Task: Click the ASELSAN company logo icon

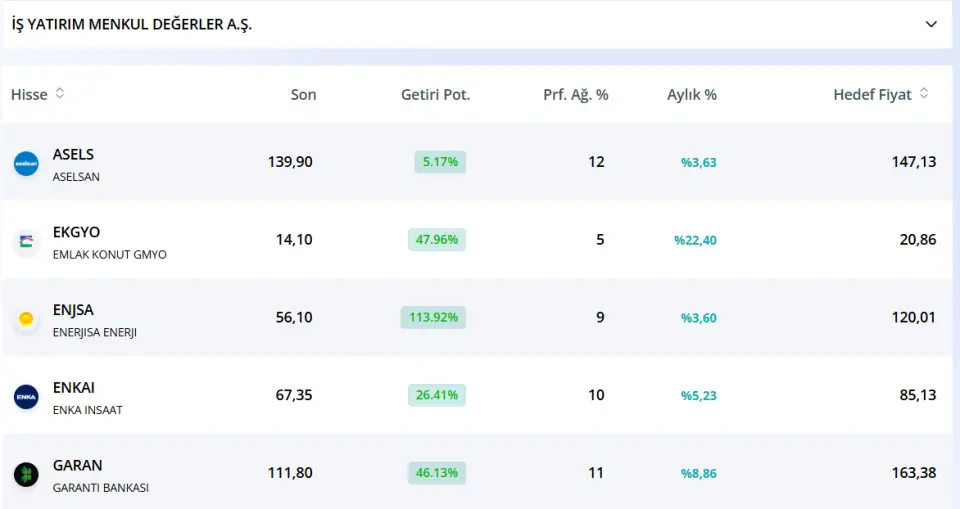Action: 26,163
